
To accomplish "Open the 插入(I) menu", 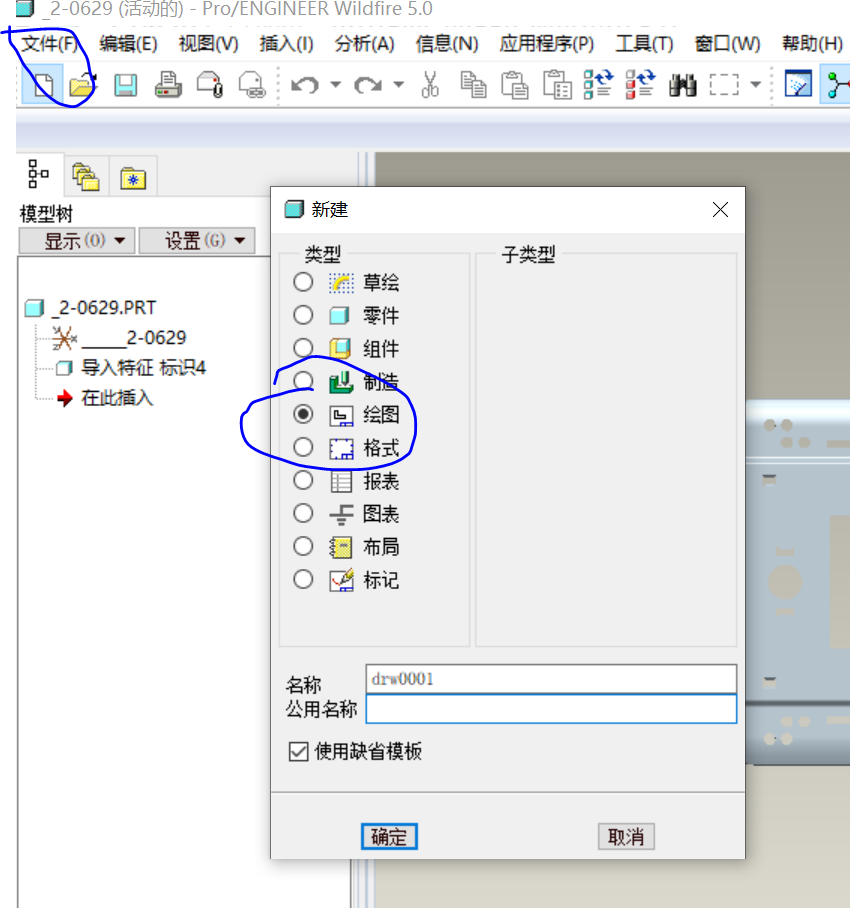I will coord(286,43).
